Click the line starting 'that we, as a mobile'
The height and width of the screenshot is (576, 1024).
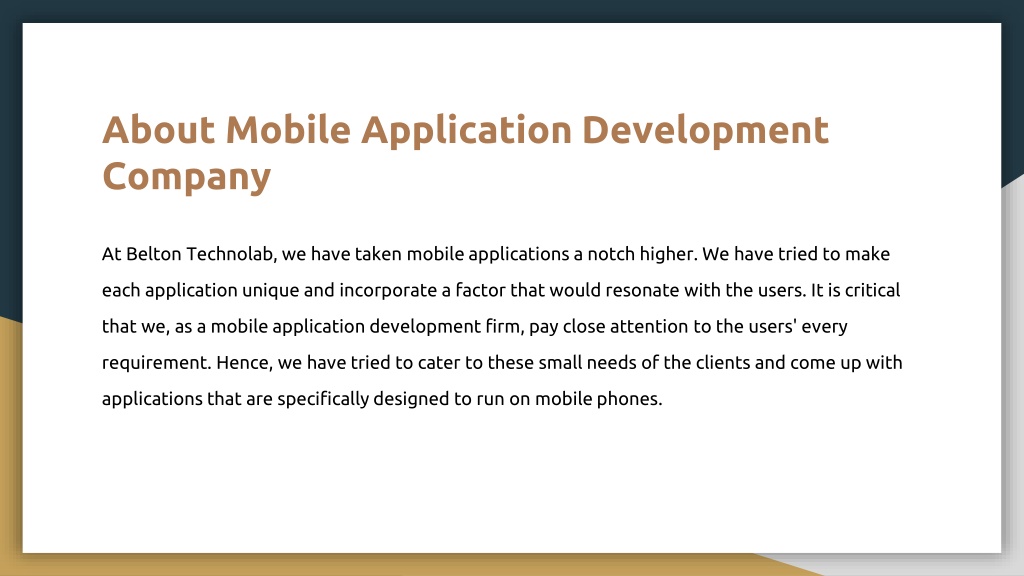(475, 327)
